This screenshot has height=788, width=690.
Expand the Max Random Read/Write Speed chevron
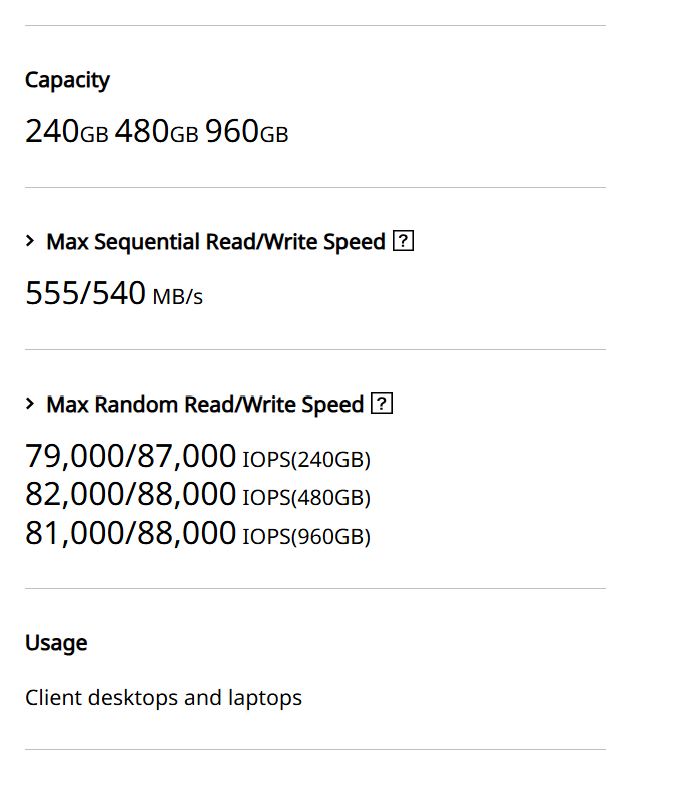[31, 404]
